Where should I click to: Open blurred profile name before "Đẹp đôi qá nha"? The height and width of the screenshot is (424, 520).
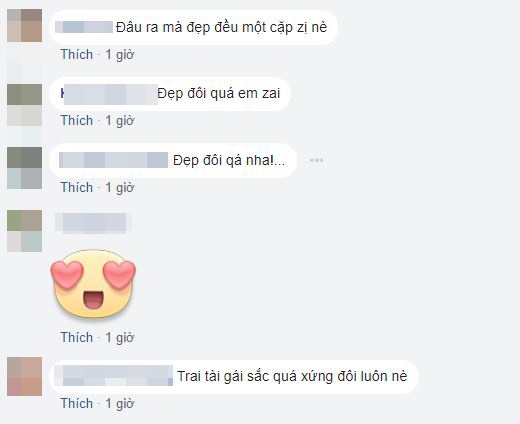(x=113, y=160)
